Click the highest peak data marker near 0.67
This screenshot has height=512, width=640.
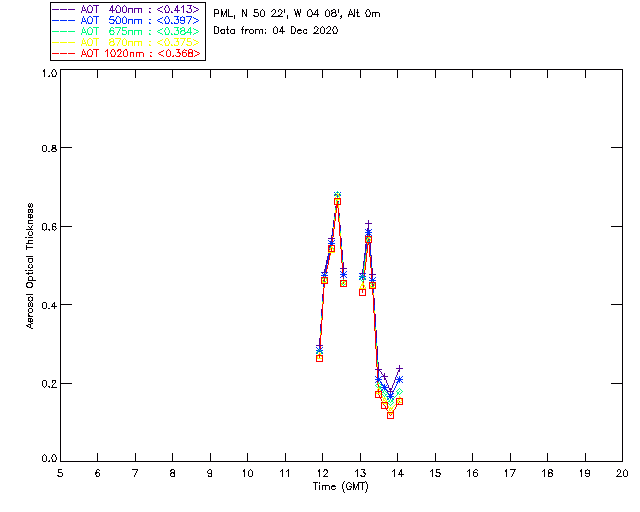(337, 201)
